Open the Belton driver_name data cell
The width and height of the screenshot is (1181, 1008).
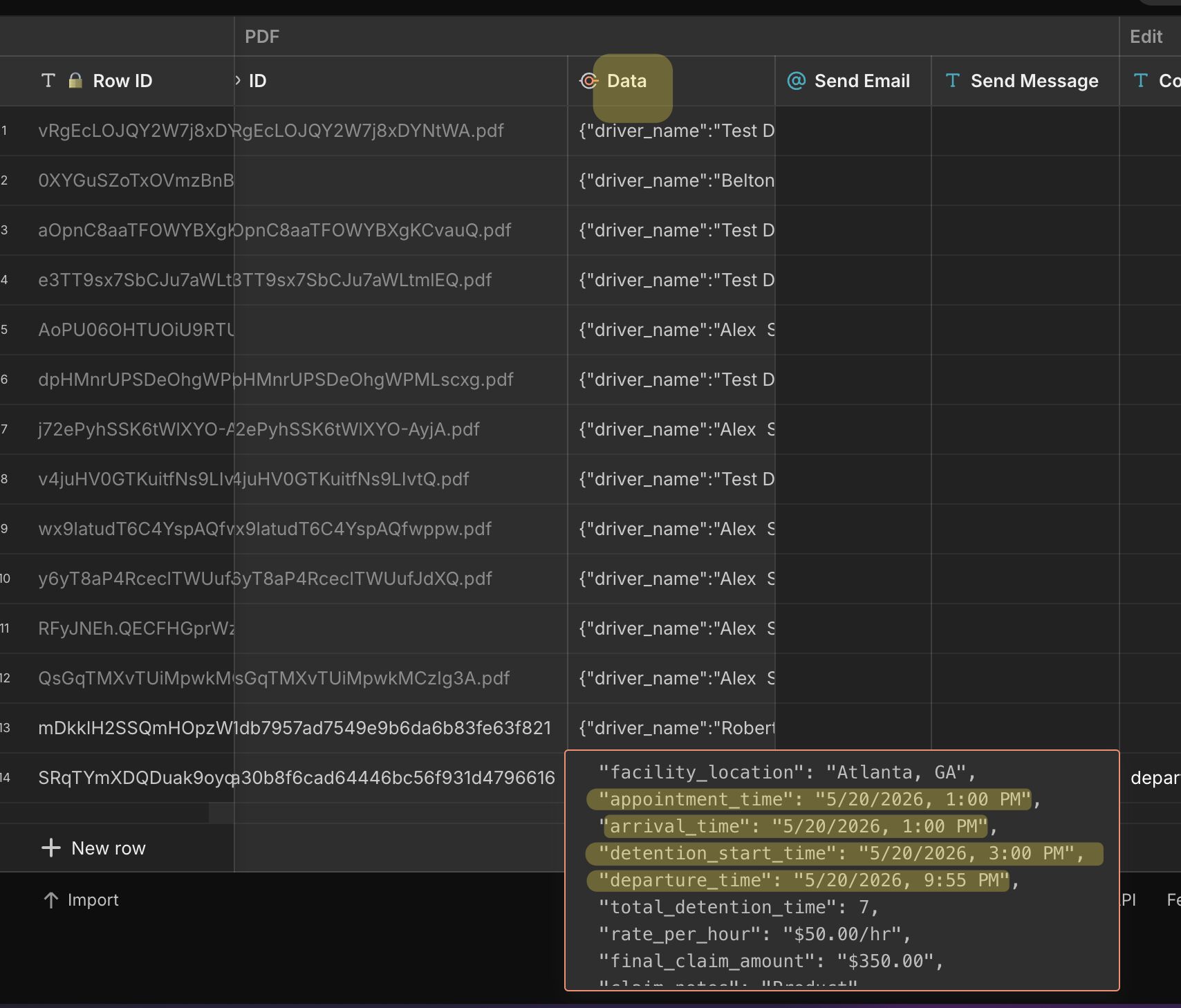tap(671, 180)
